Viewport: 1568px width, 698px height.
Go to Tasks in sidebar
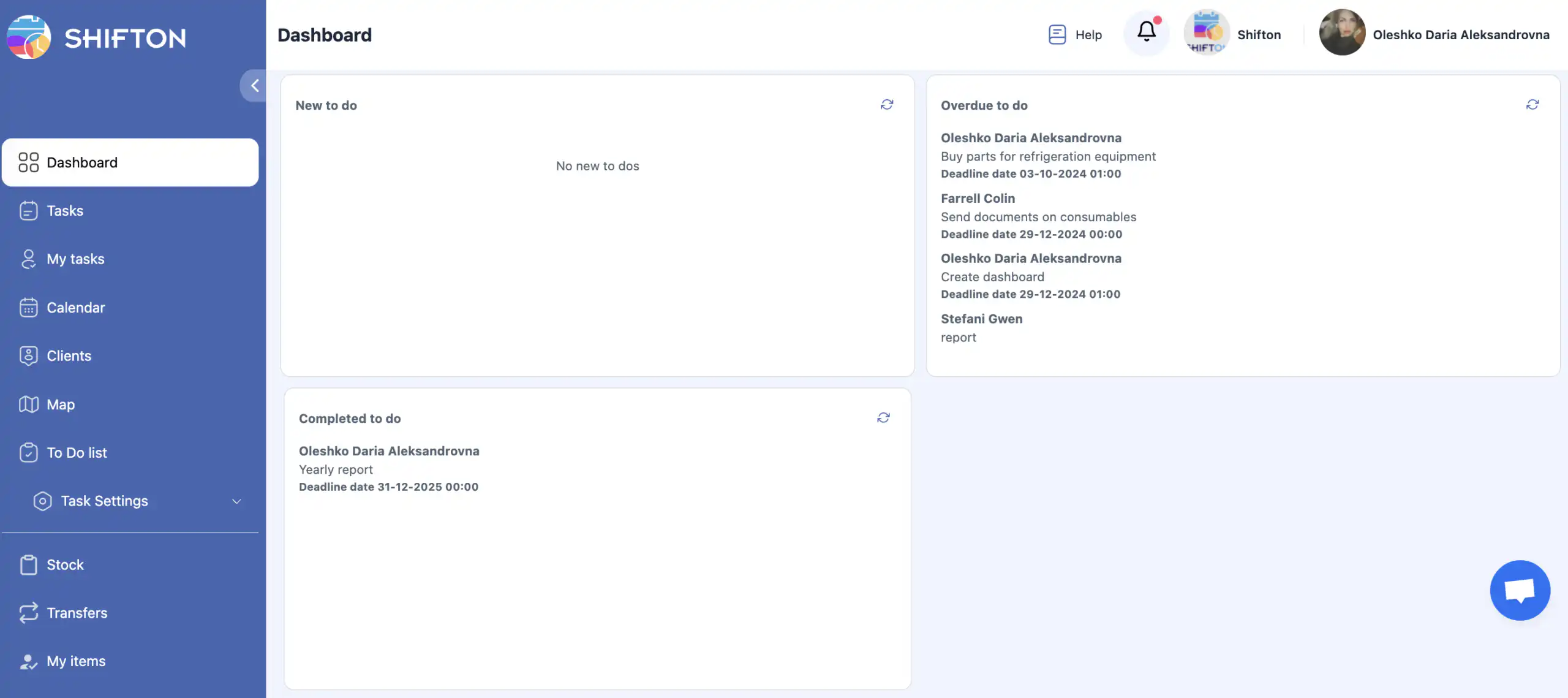pyautogui.click(x=65, y=211)
